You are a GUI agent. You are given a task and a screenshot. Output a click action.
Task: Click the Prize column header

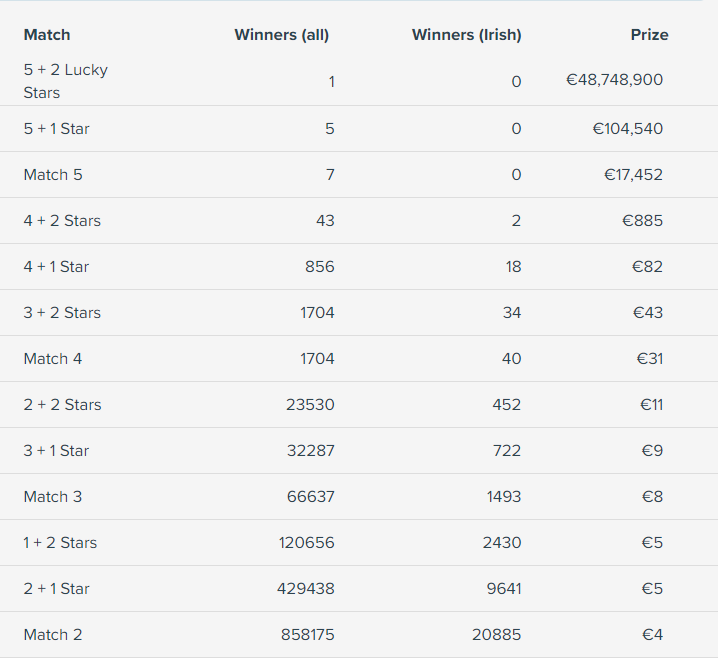click(649, 35)
